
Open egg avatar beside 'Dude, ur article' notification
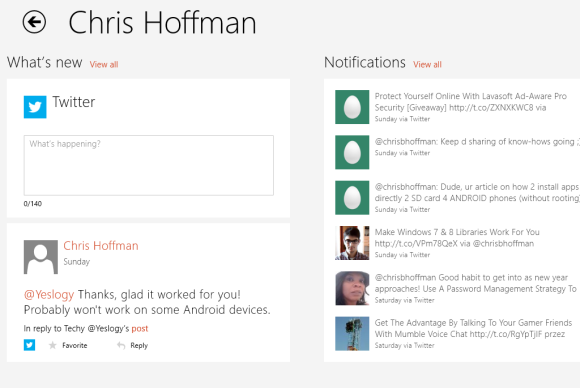coord(352,198)
